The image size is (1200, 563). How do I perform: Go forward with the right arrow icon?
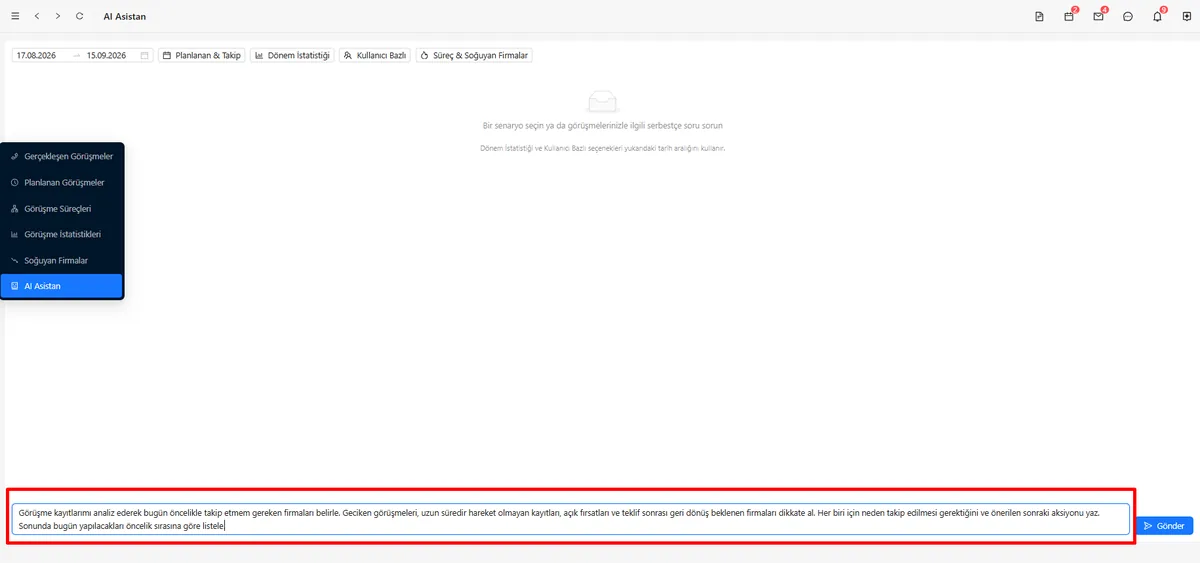point(58,16)
